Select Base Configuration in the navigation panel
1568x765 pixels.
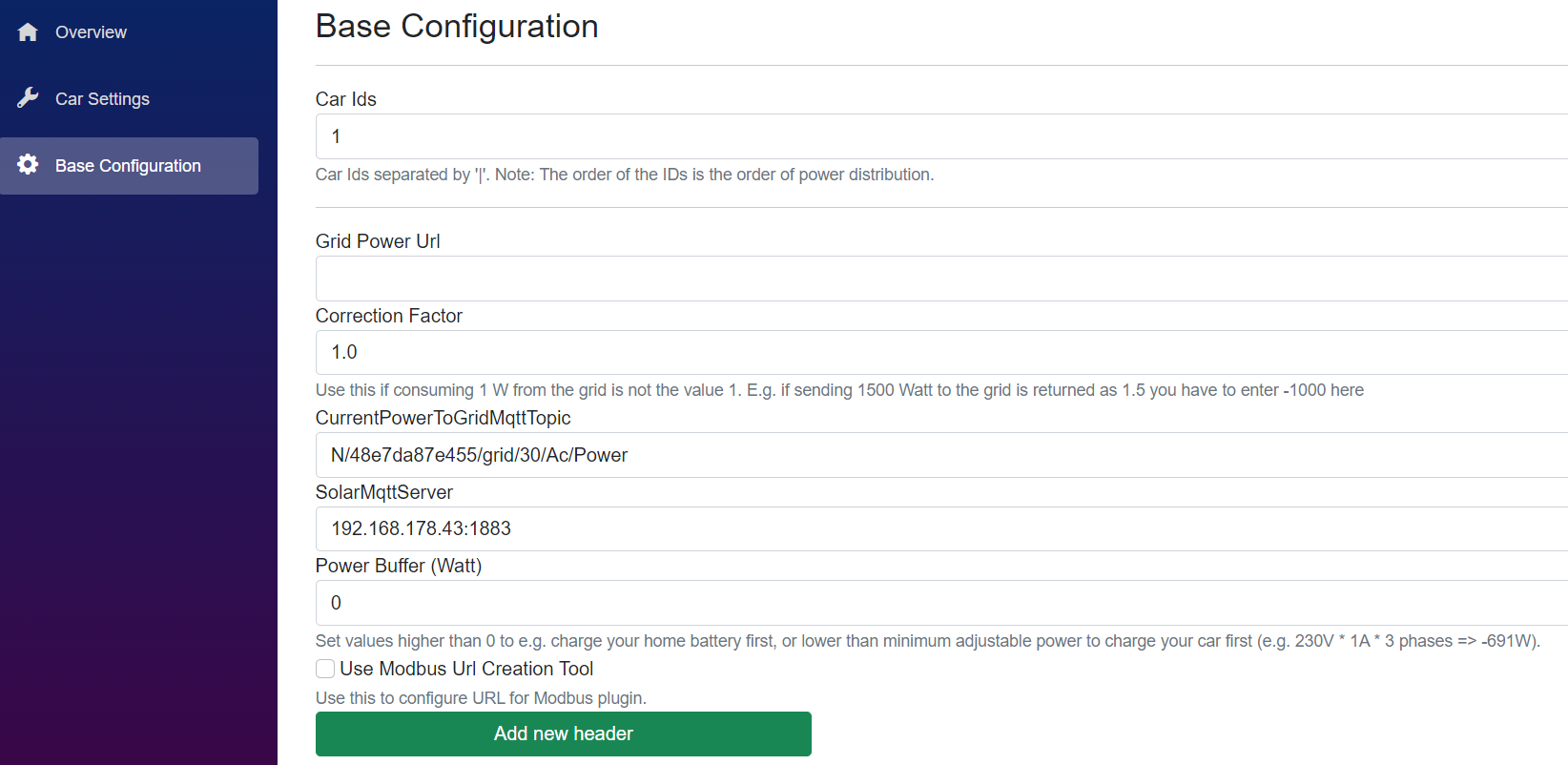click(128, 165)
